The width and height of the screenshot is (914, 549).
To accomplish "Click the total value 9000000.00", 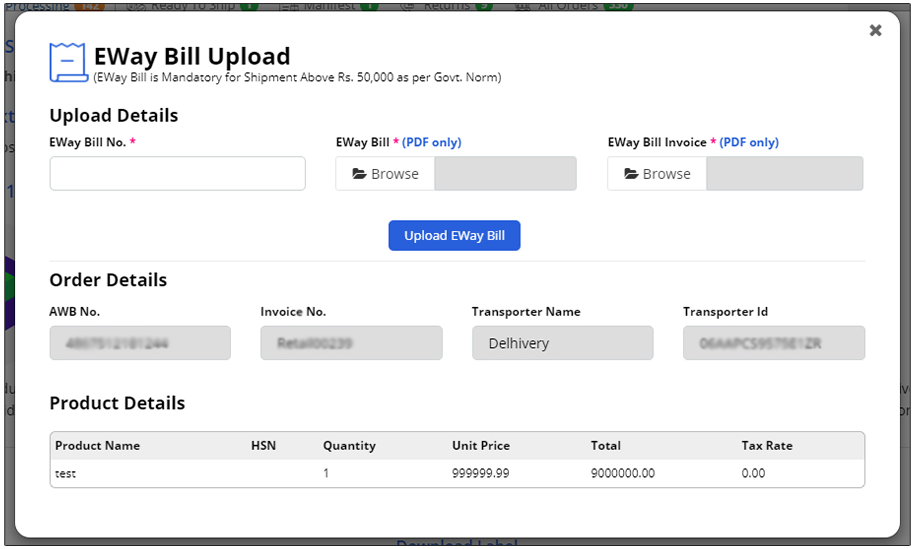I will coord(623,473).
